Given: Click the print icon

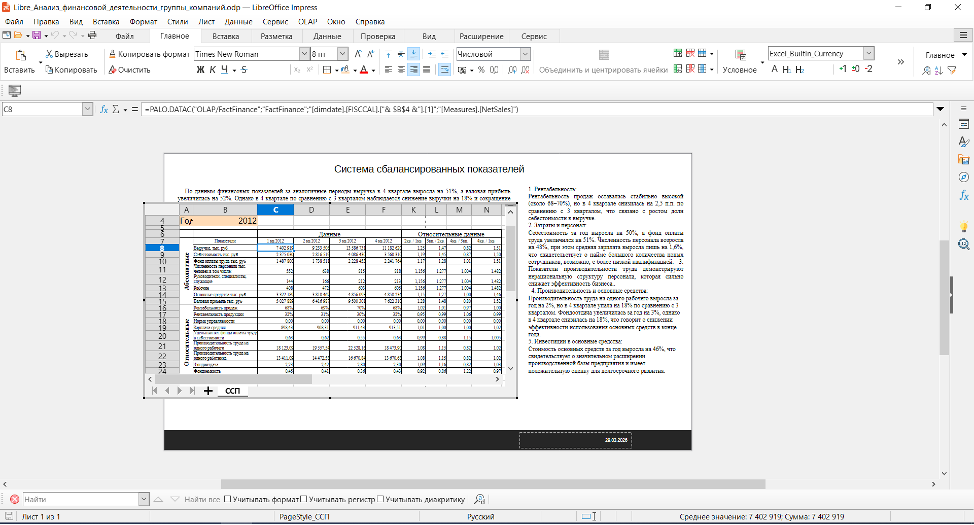Looking at the screenshot, I should tap(91, 36).
